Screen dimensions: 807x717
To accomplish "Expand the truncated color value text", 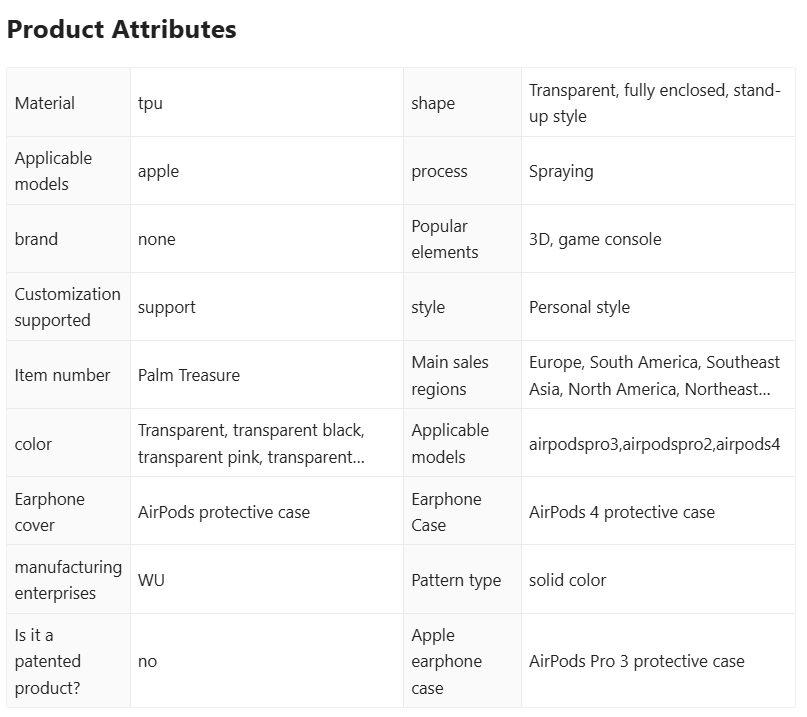I will point(252,443).
